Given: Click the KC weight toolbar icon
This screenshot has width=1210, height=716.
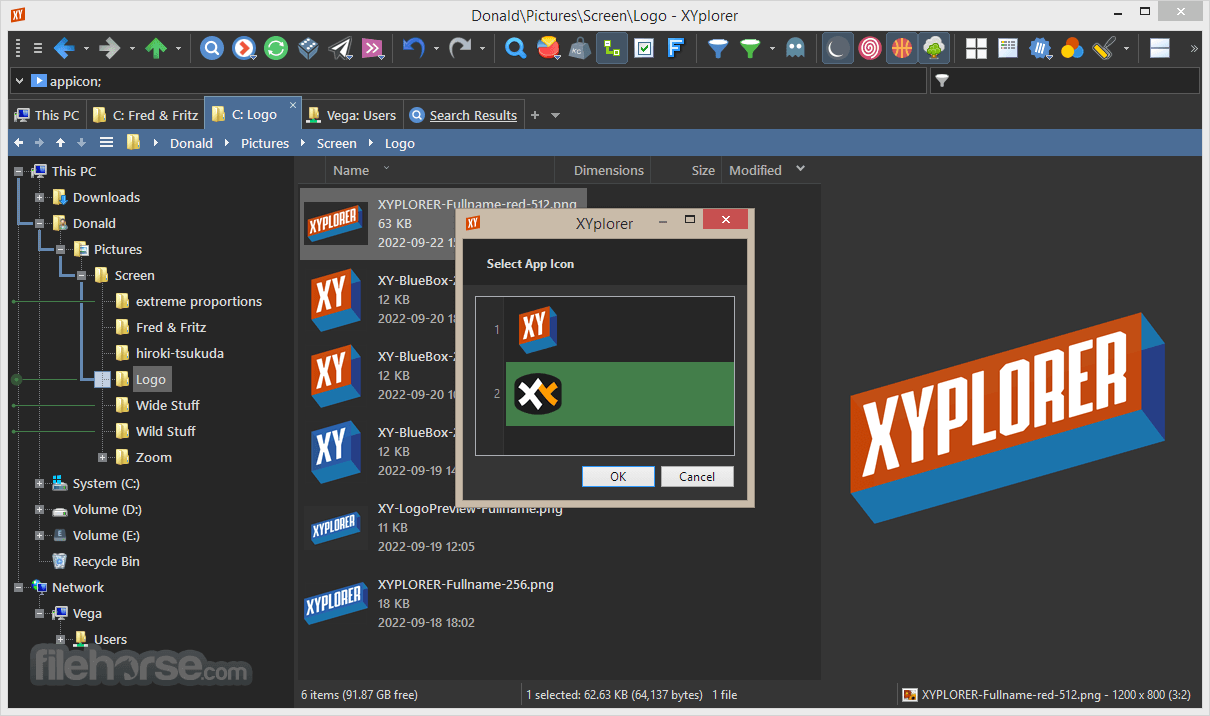Looking at the screenshot, I should click(580, 47).
